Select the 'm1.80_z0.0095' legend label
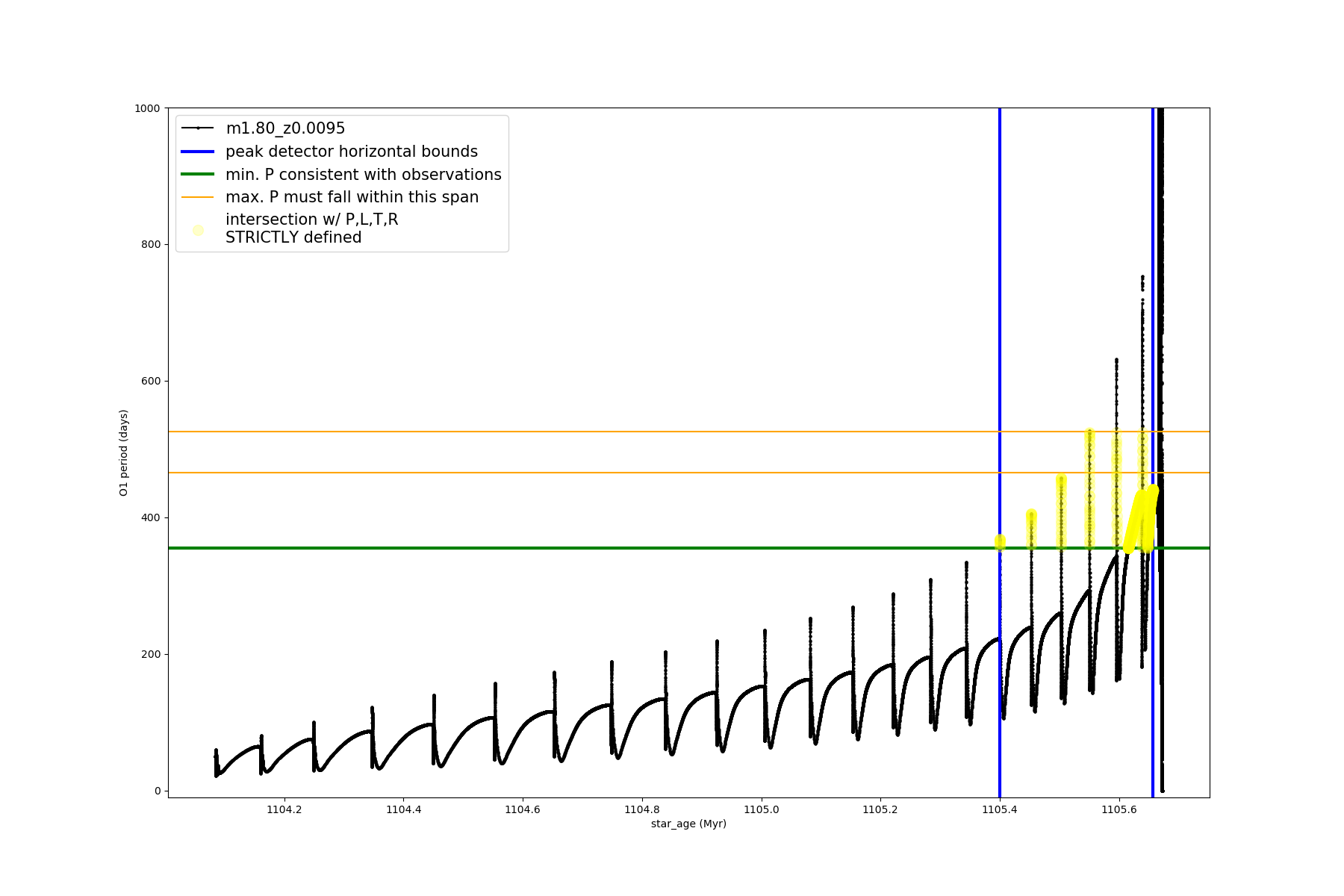This screenshot has height=896, width=1344. (285, 128)
